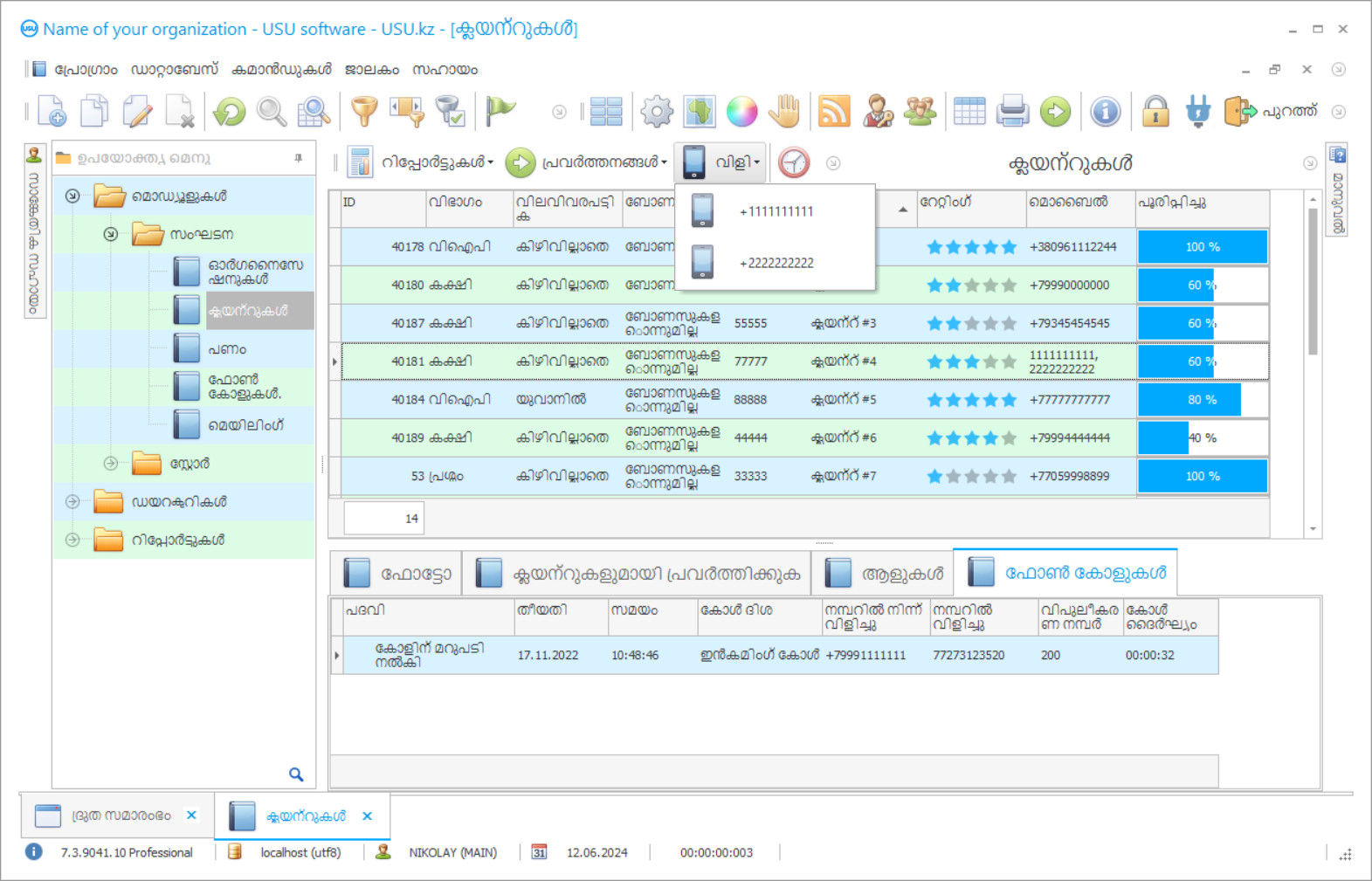Select call log row dated 17.11.2022
Viewport: 1372px width, 881px height.
pyautogui.click(x=780, y=655)
